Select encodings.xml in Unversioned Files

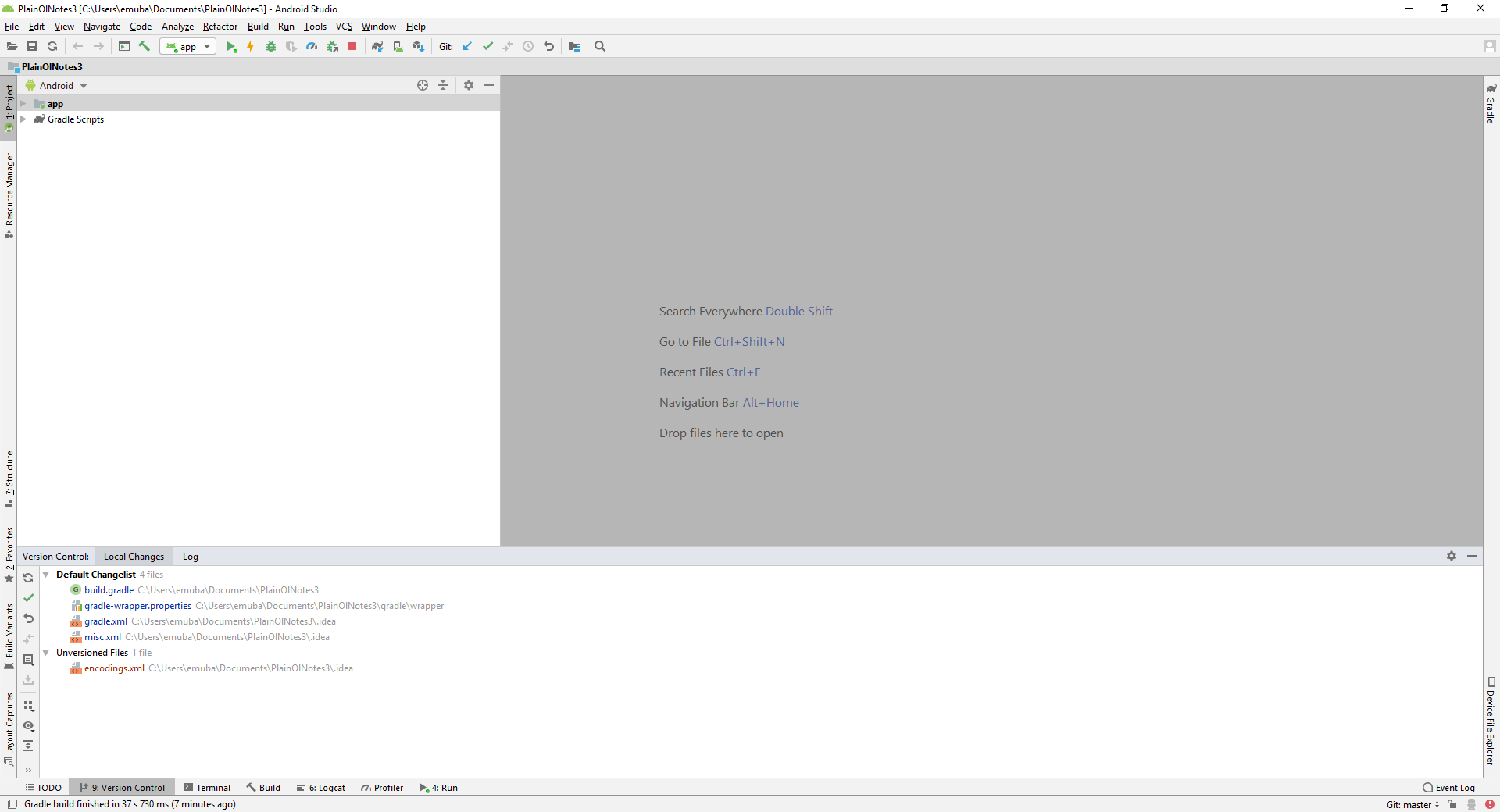pyautogui.click(x=114, y=668)
